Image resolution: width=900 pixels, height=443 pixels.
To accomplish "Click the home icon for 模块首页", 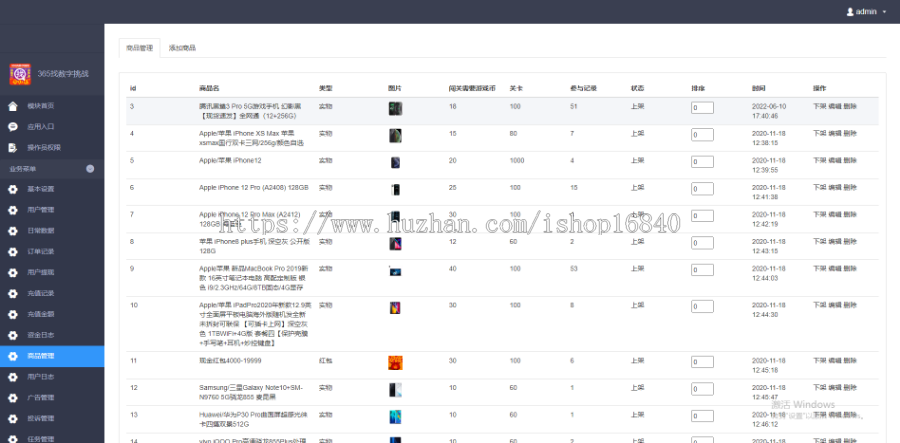I will coord(13,106).
